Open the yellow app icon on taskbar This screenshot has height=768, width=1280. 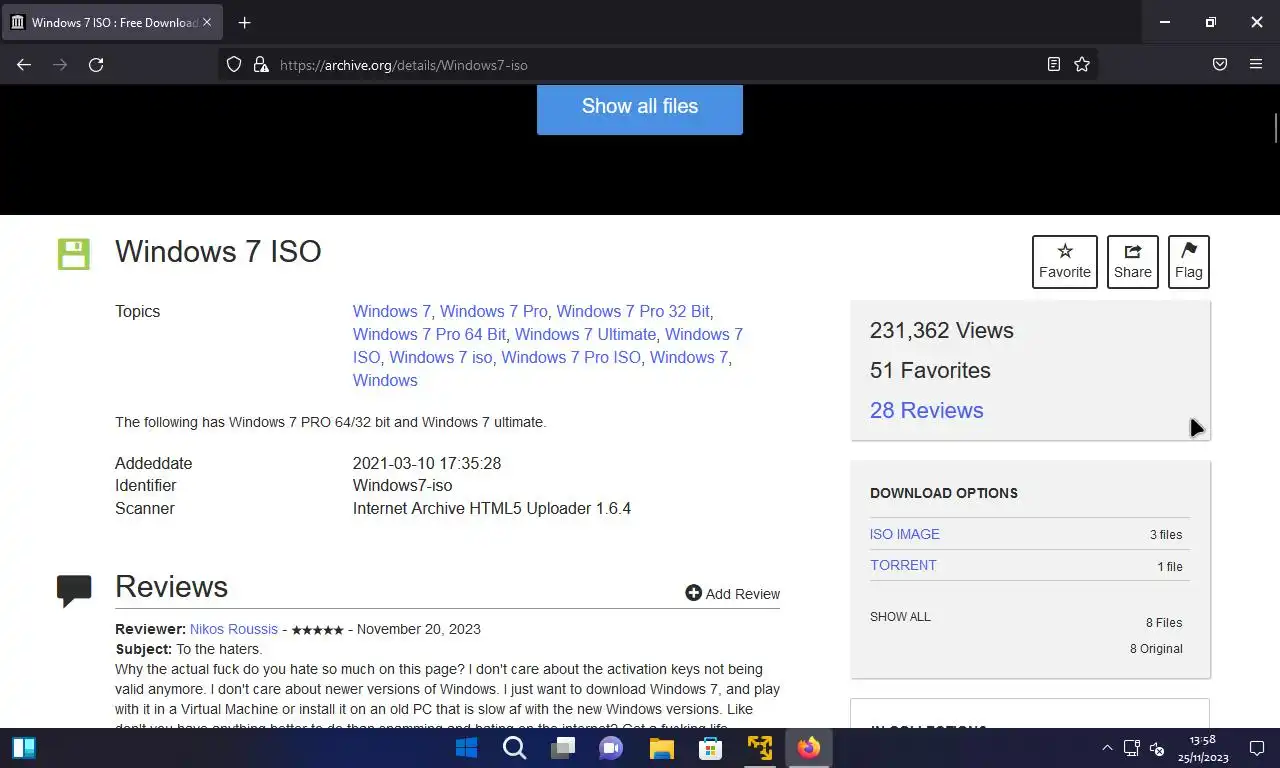760,748
